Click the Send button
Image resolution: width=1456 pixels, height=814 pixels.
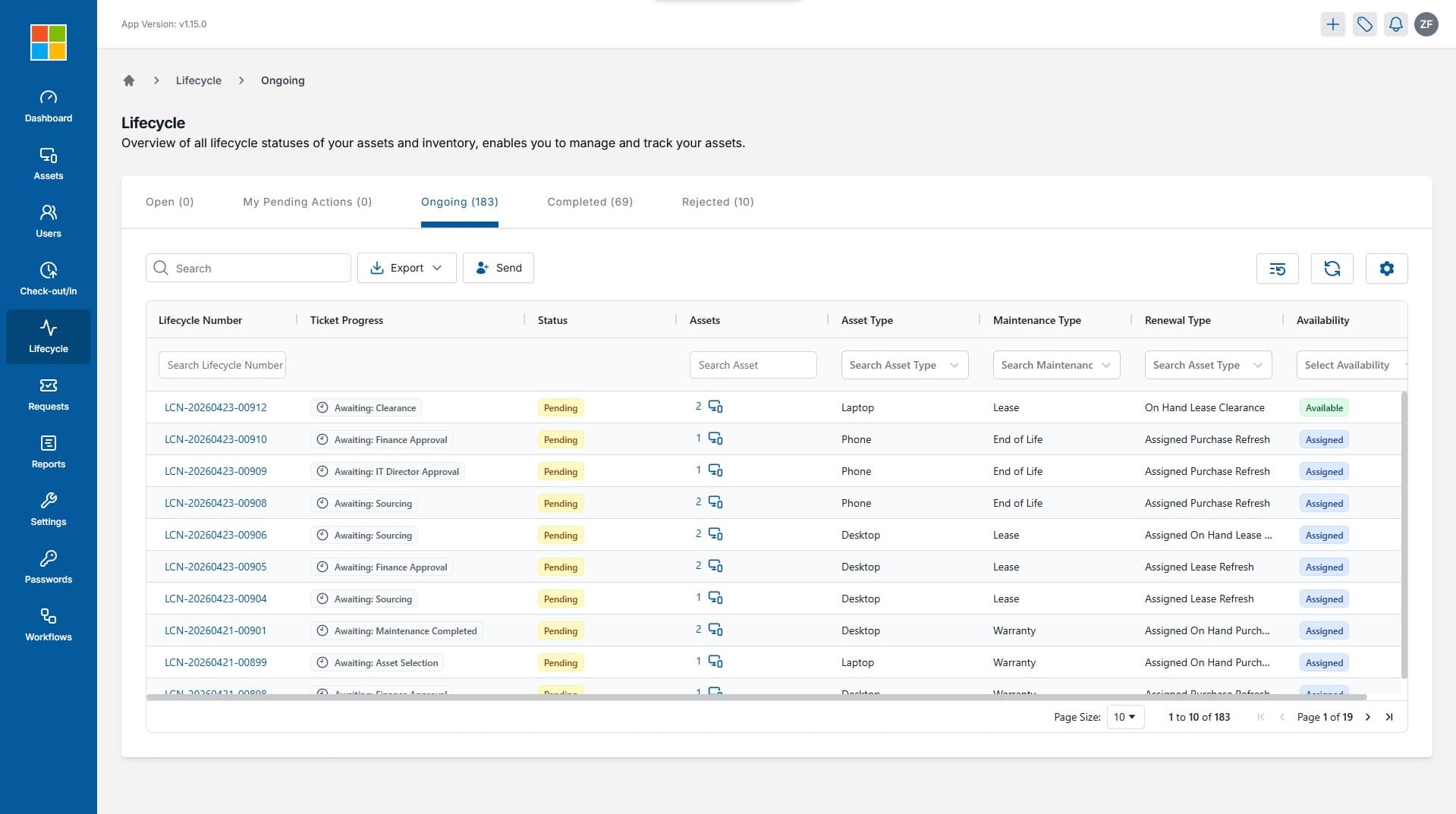tap(498, 268)
